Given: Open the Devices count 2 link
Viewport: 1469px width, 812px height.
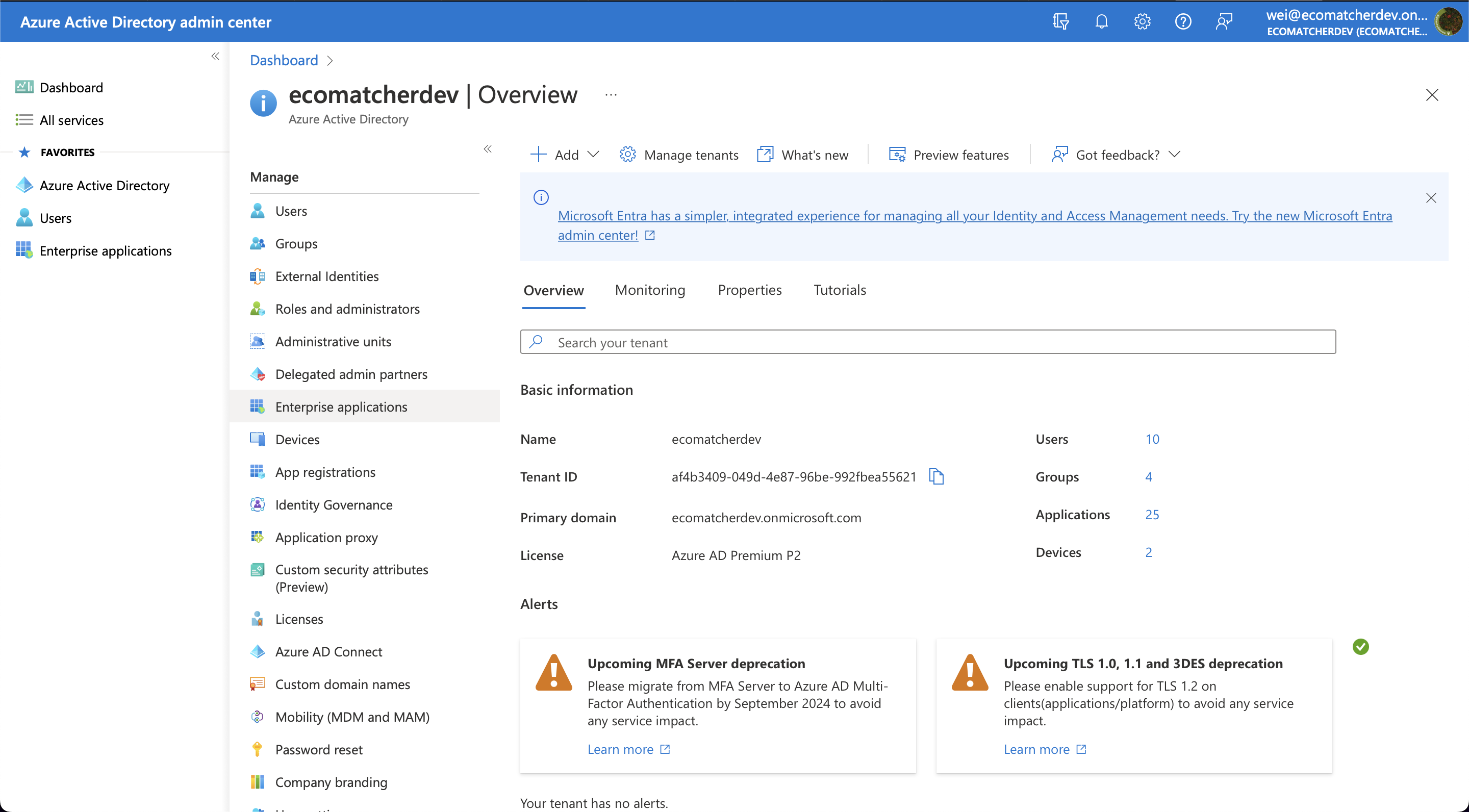Looking at the screenshot, I should pyautogui.click(x=1148, y=552).
